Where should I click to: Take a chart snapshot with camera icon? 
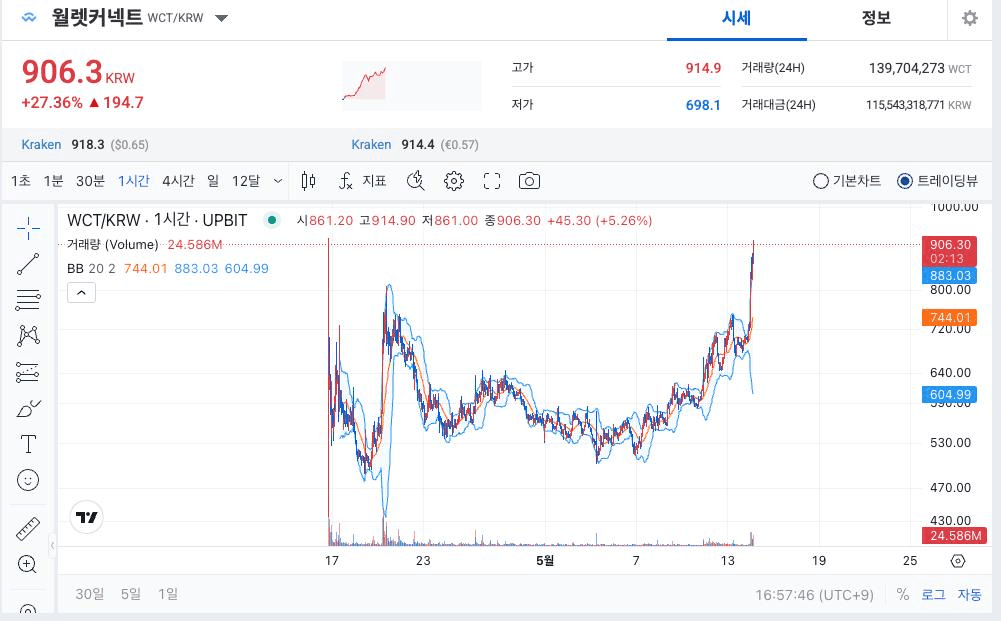point(529,181)
